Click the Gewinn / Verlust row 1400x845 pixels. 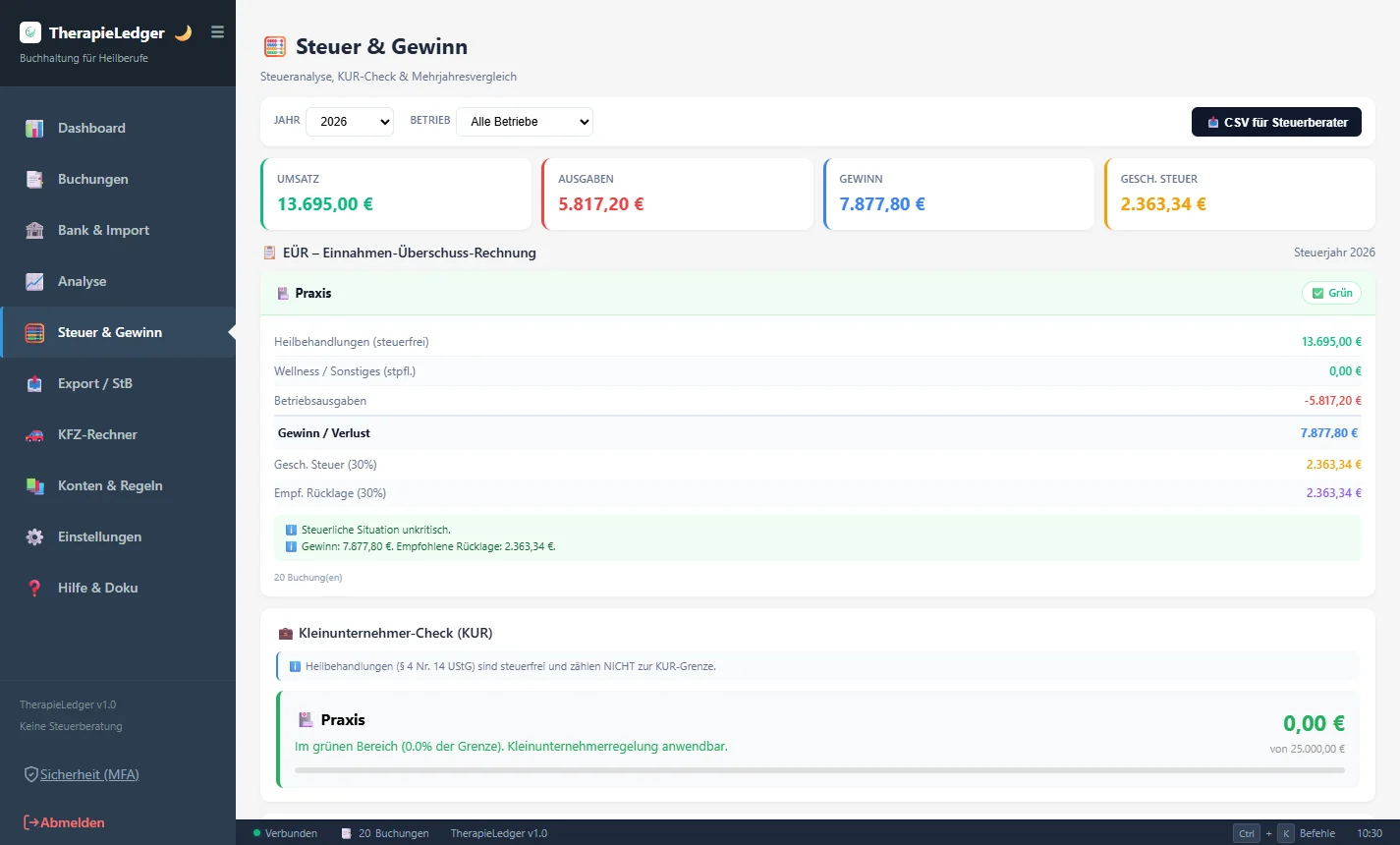[817, 433]
